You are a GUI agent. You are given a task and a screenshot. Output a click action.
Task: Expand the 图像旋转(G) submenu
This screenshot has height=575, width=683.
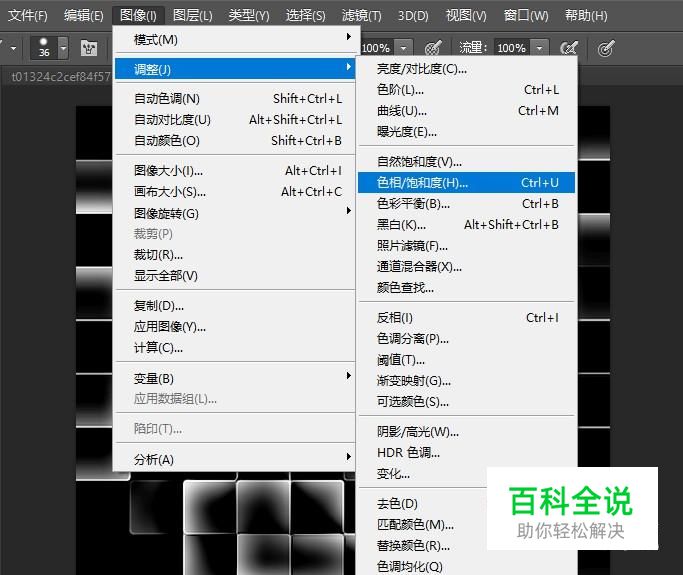235,213
